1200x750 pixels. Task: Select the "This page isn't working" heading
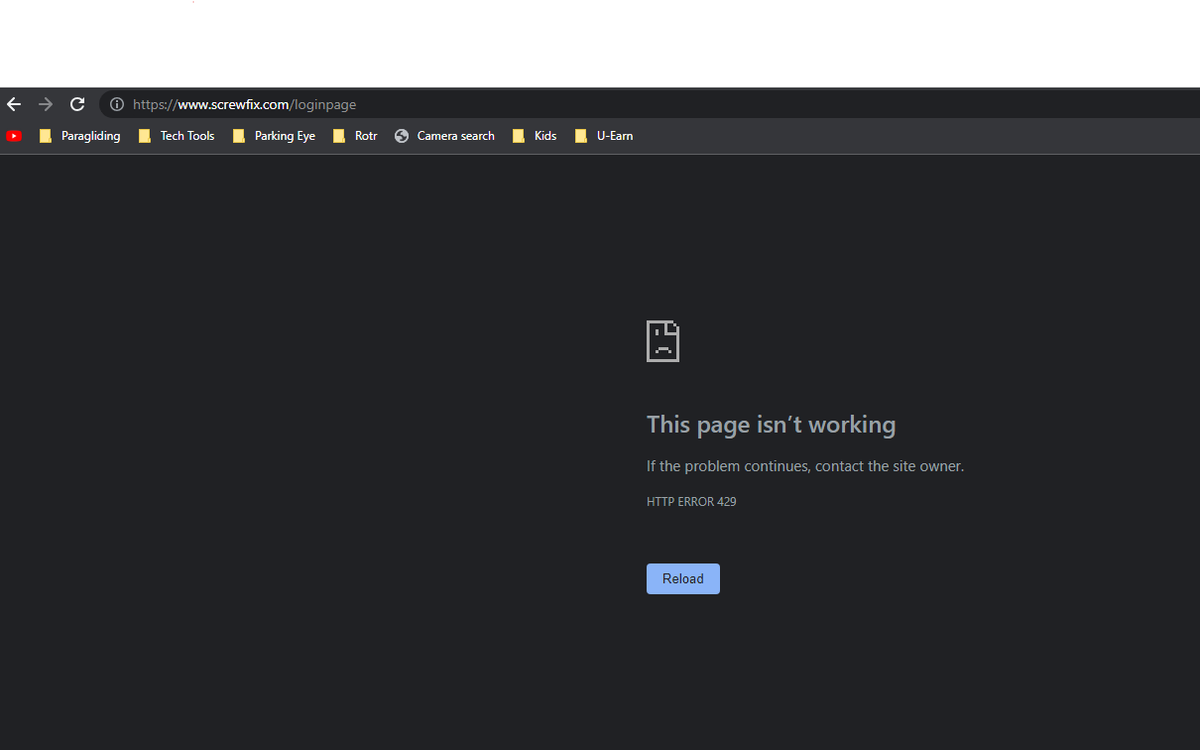point(771,425)
